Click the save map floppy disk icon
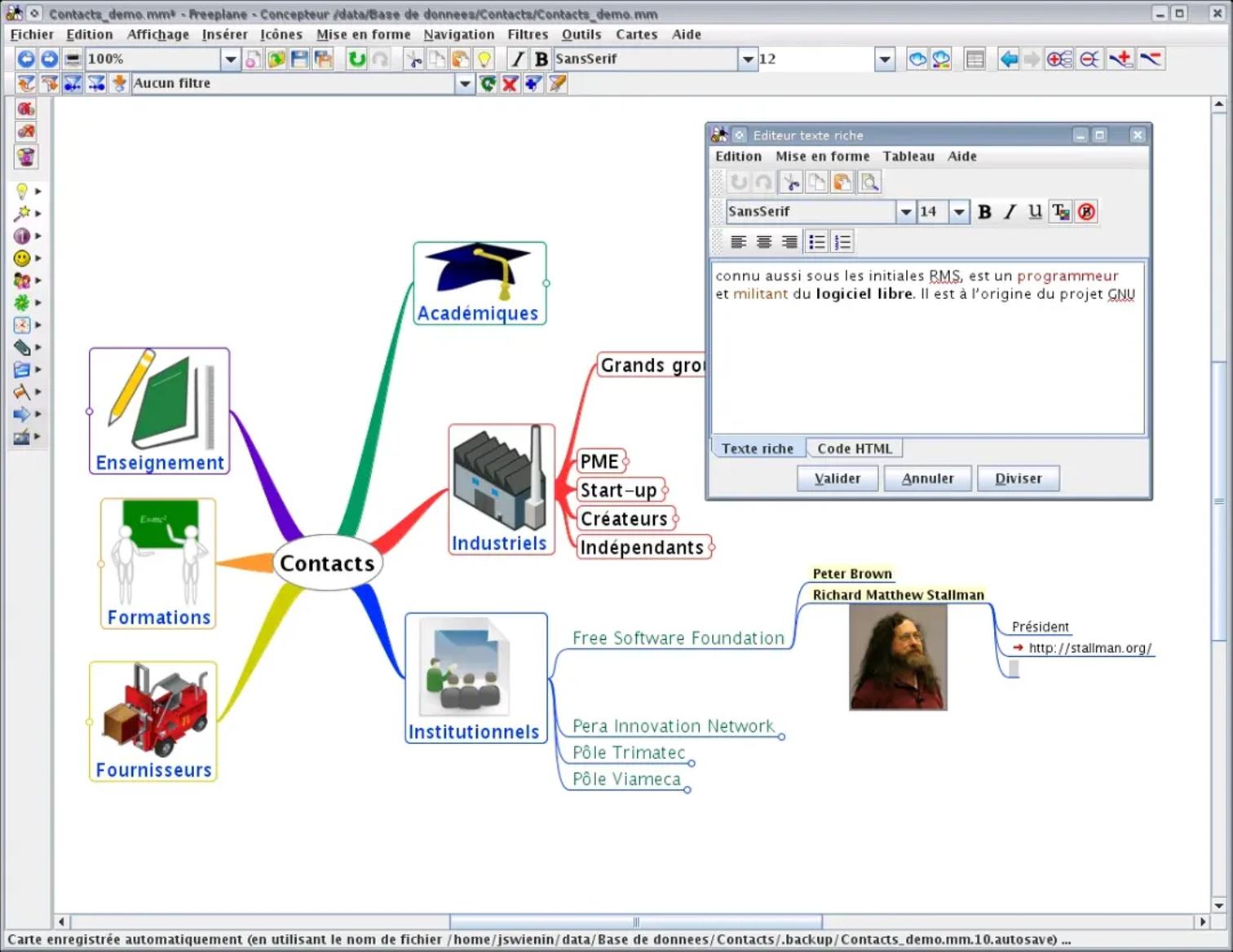 click(x=299, y=59)
